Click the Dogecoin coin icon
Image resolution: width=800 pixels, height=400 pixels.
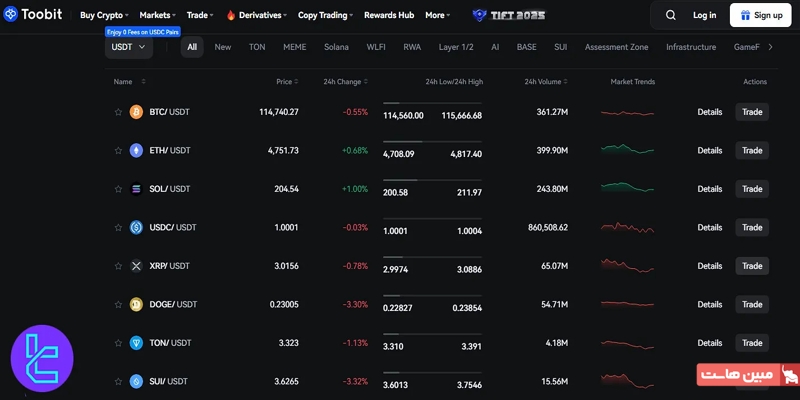(x=136, y=304)
